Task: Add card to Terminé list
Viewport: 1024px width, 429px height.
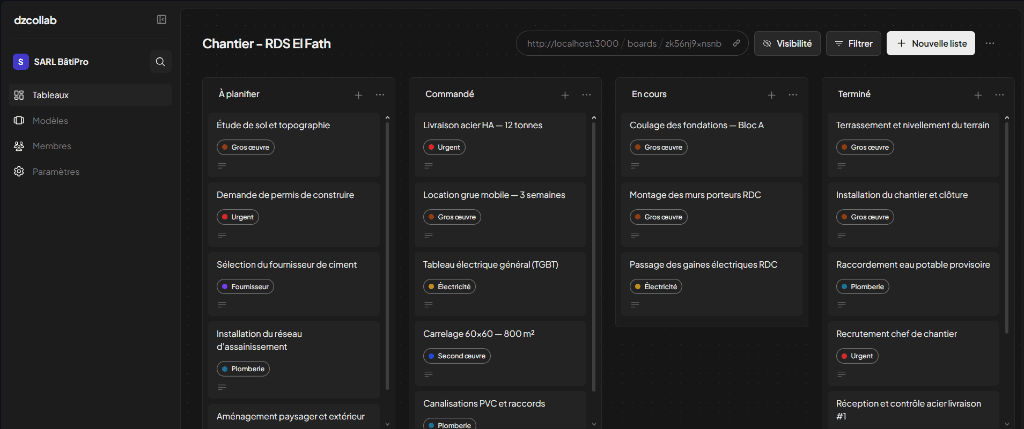Action: [978, 95]
